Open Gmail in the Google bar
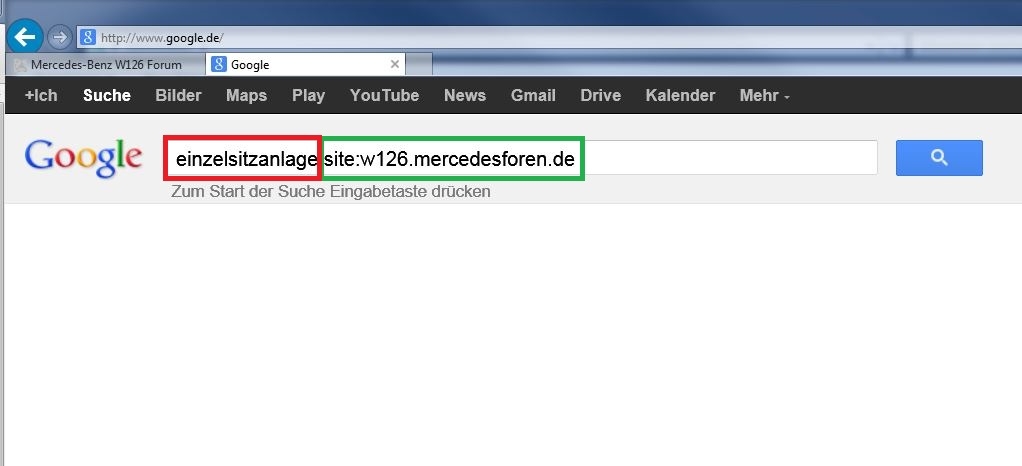Image resolution: width=1022 pixels, height=466 pixels. point(533,95)
